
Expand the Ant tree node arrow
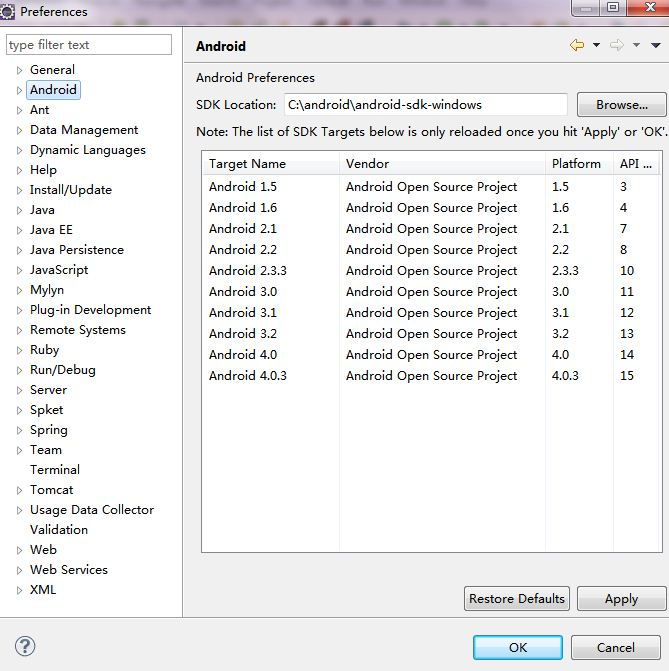pyautogui.click(x=19, y=110)
